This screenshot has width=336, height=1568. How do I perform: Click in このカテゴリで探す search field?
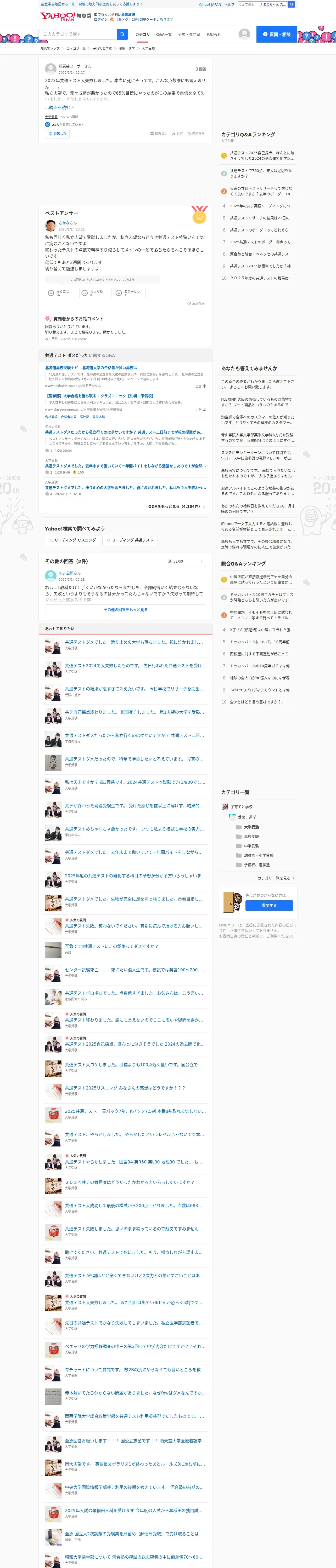coord(77,34)
